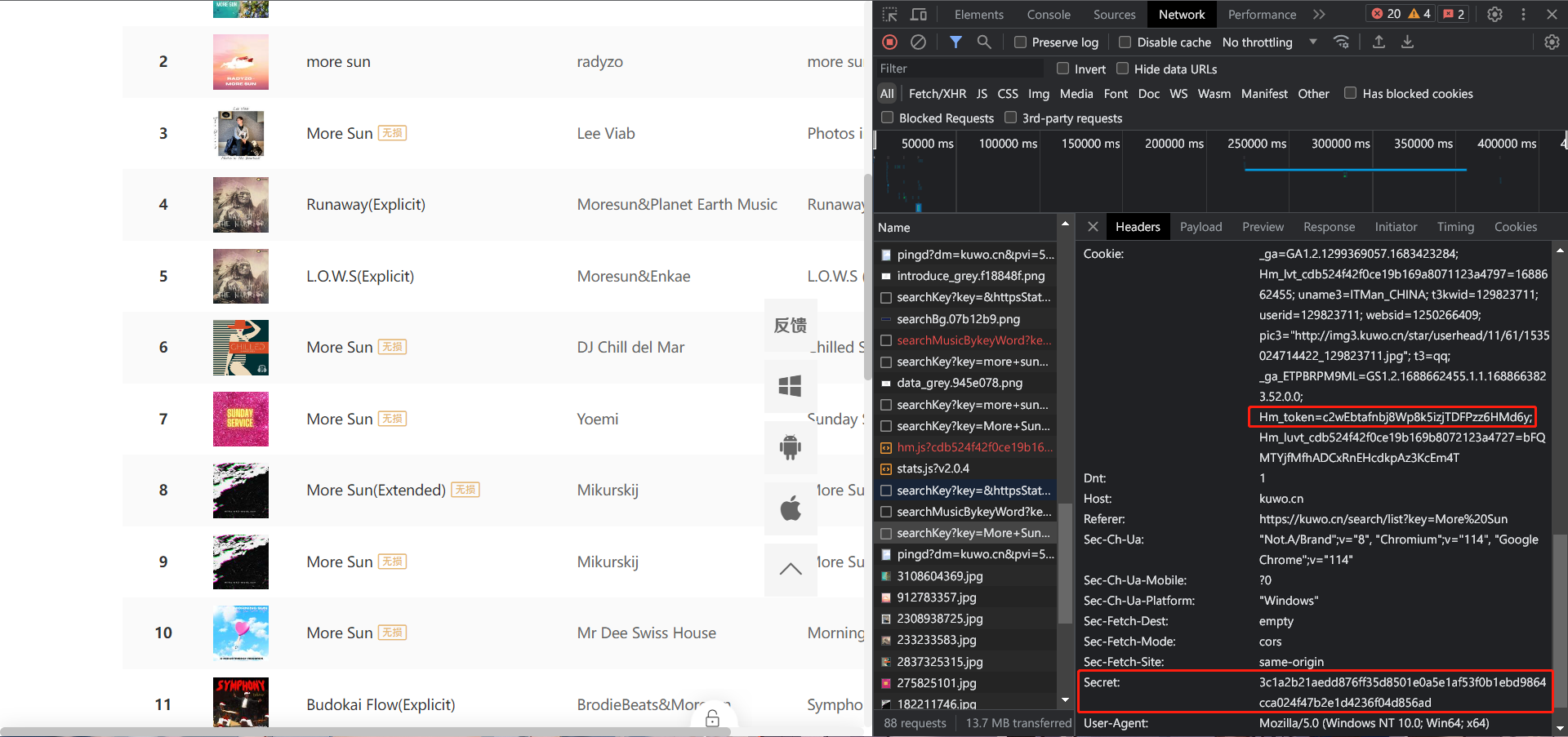Open artist DJ Chill del Mar
This screenshot has height=737, width=1568.
tap(630, 348)
